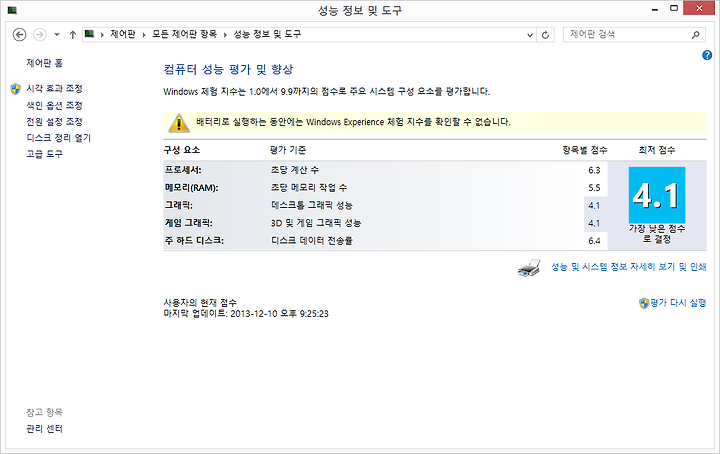Click the 4.1 base score tile
This screenshot has width=720, height=454.
pos(657,195)
